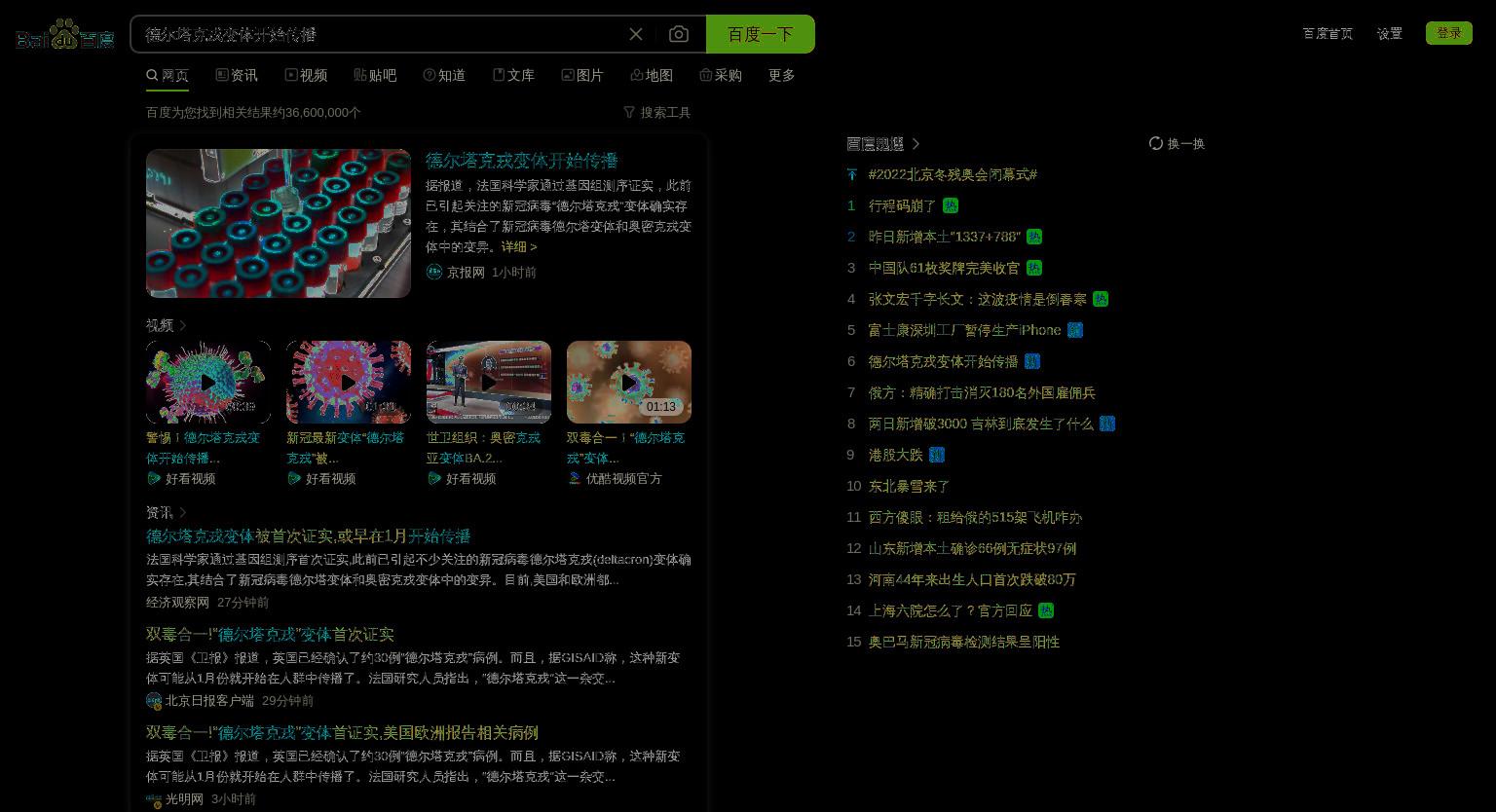Play video 警惕！德尔塔克戎变体开始传播
Screen dimensions: 1496x812
pyautogui.click(x=208, y=382)
